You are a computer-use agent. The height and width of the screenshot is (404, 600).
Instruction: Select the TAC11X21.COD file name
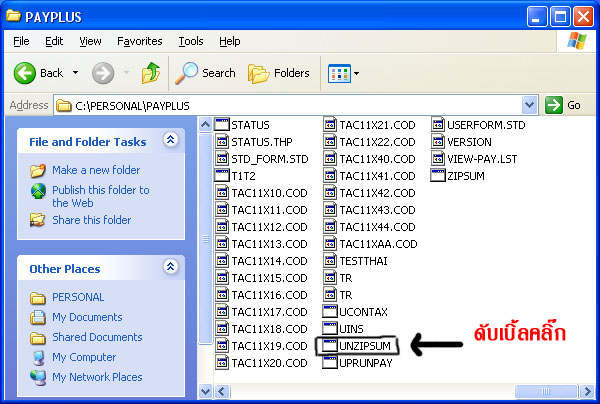[377, 125]
